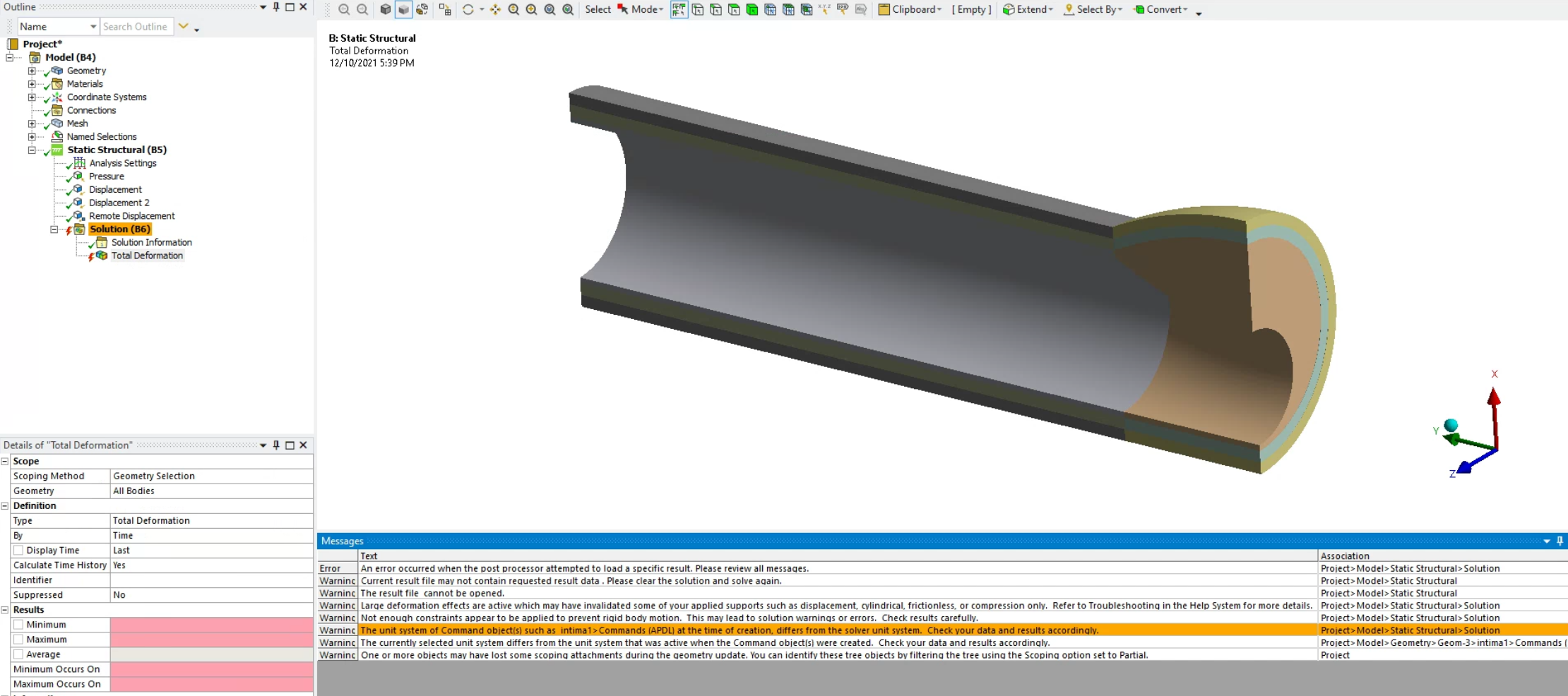Expand the Materials tree node

[32, 84]
